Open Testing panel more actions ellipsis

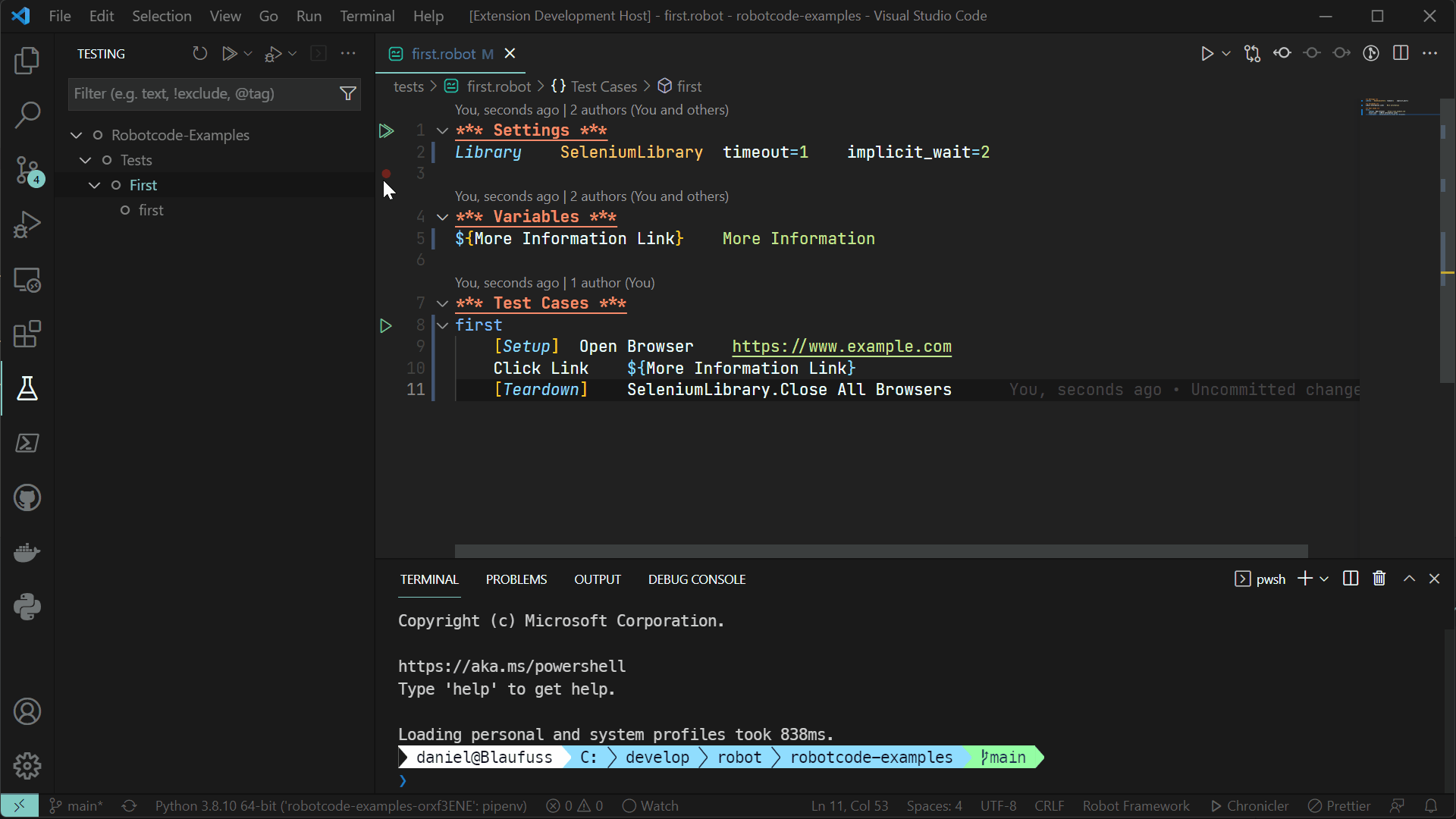pyautogui.click(x=348, y=53)
